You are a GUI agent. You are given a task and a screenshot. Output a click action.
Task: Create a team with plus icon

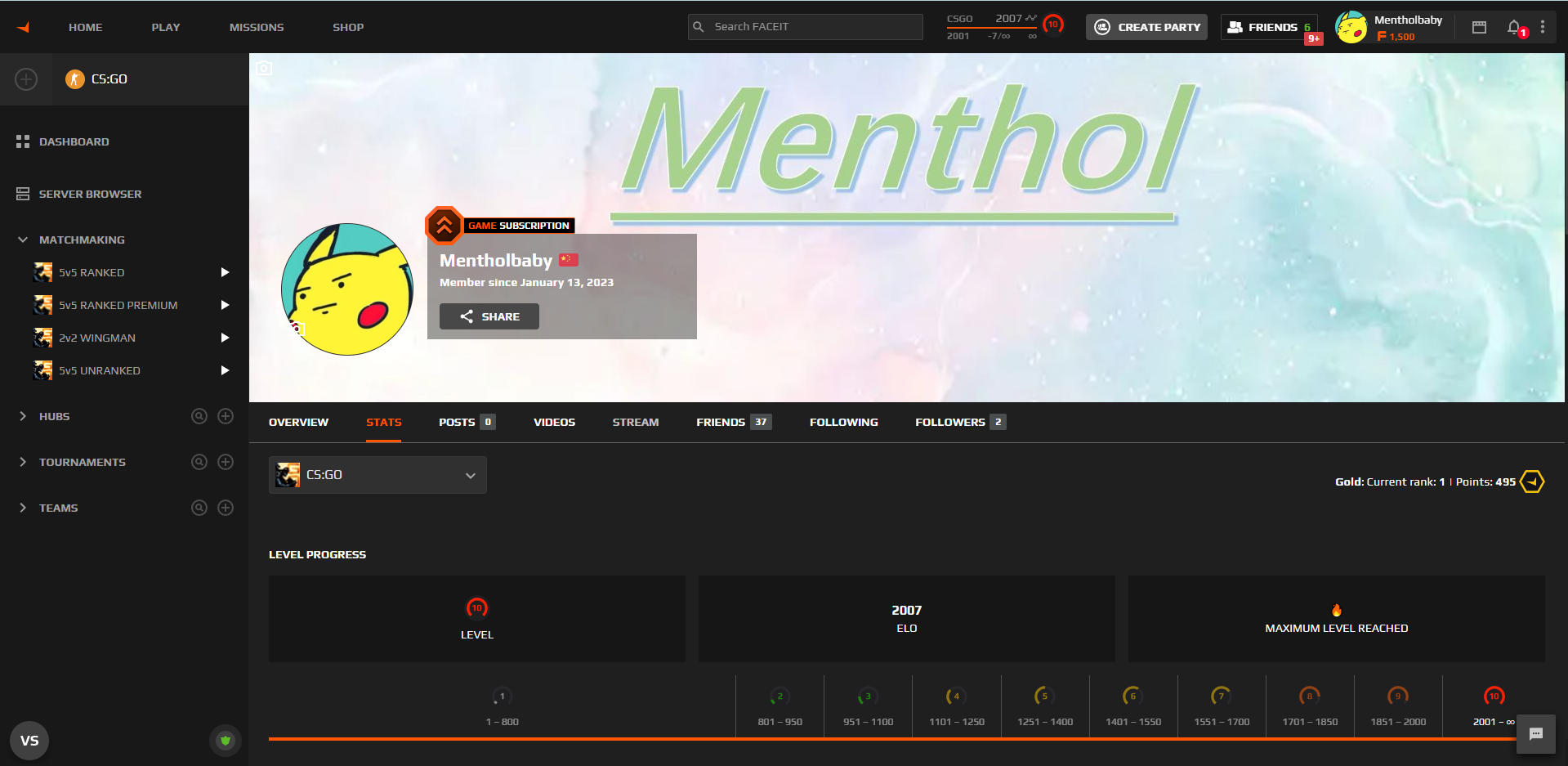(226, 508)
